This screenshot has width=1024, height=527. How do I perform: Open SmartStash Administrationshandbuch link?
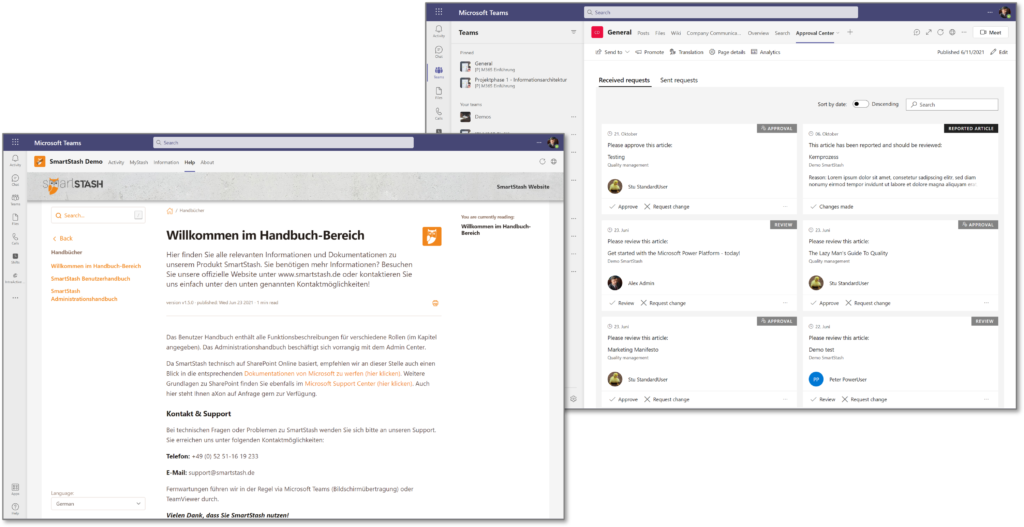(x=84, y=295)
